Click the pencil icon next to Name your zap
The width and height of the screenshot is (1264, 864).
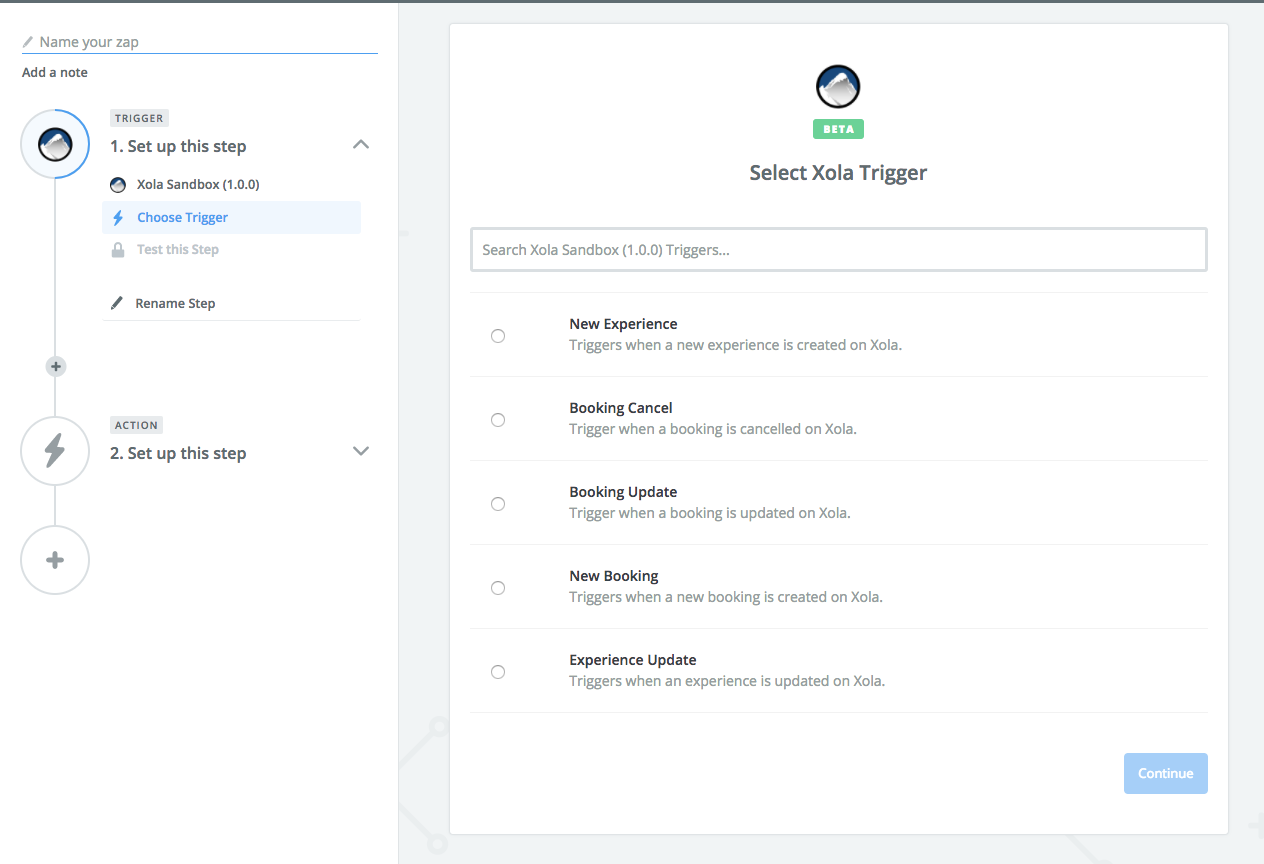pos(28,42)
